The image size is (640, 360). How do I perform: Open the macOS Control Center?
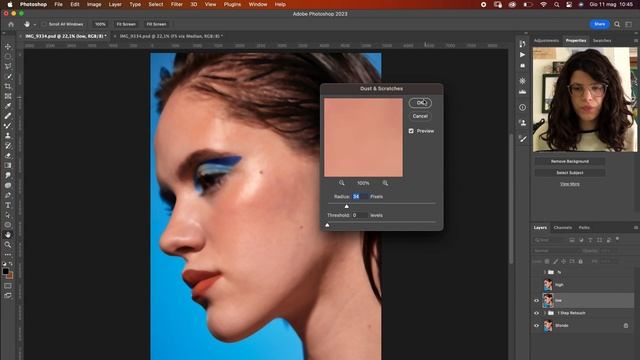pyautogui.click(x=569, y=4)
